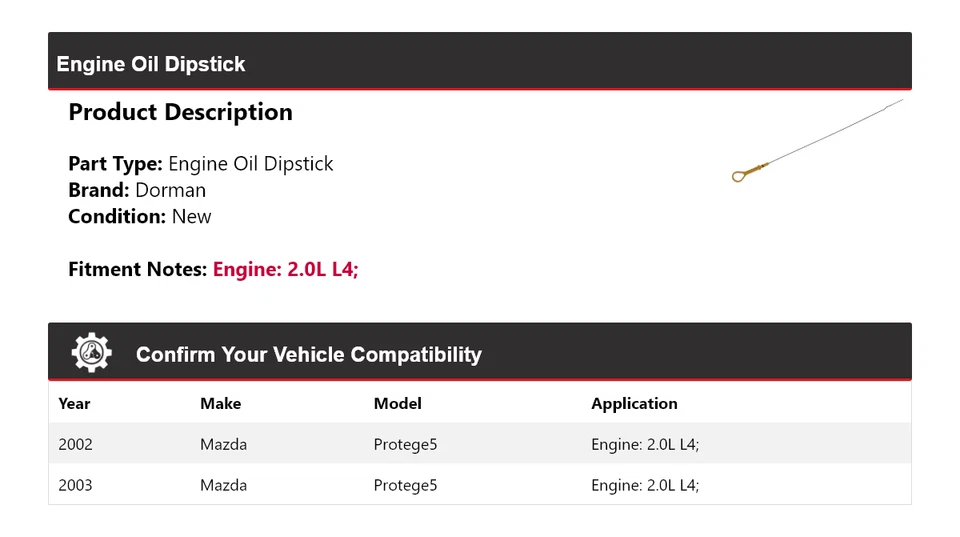The image size is (960, 537).
Task: Select the Make column header
Action: [x=220, y=404]
